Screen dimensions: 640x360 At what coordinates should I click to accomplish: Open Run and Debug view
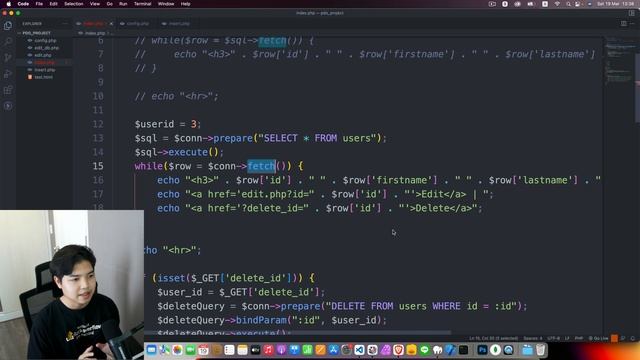[x=8, y=74]
